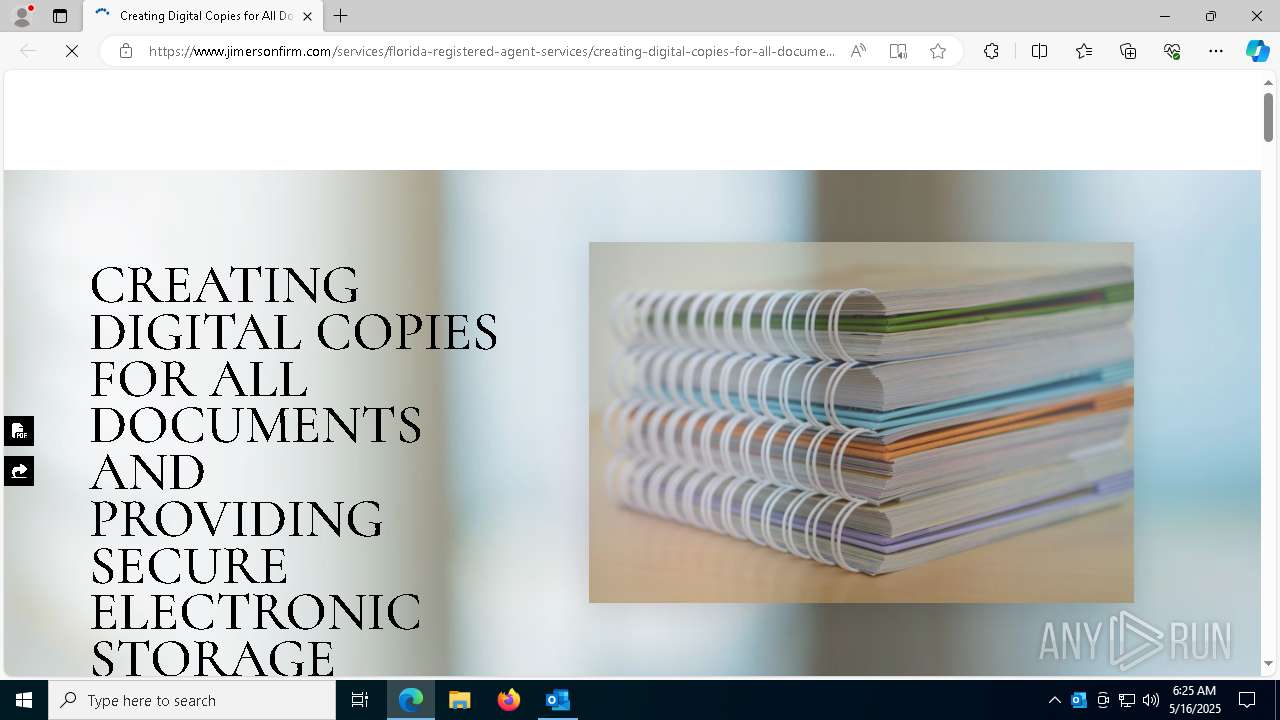Switch to Microsoft Edge on taskbar
Screen dimensions: 1280x720
coord(411,700)
